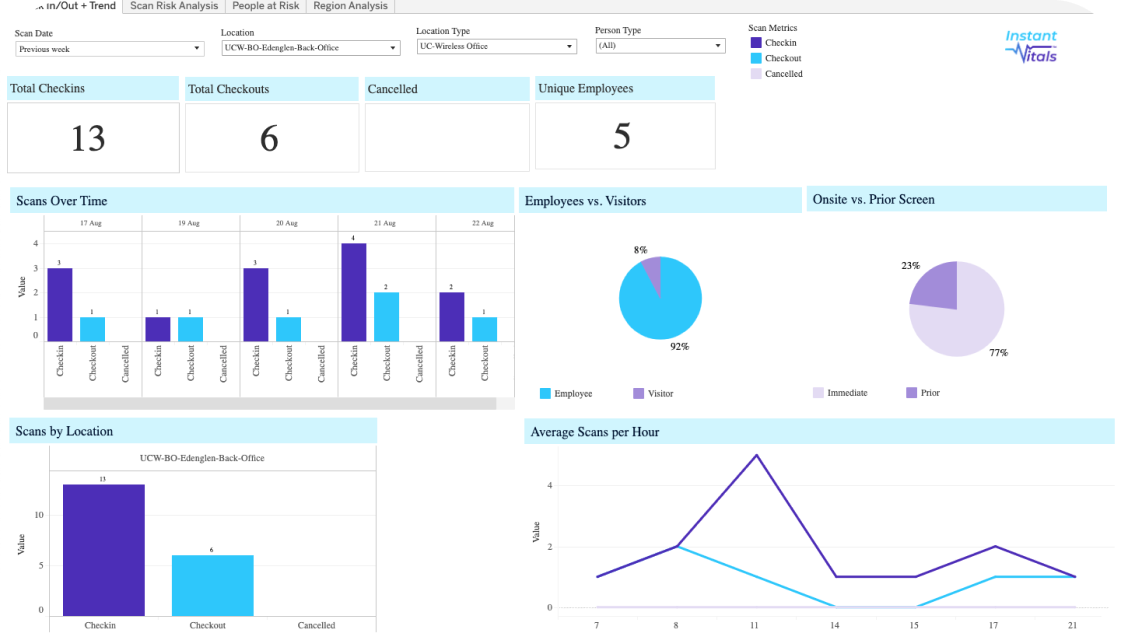Screen dimensions: 1122x637
Task: Click the Scans by Location title
Action: [64, 432]
